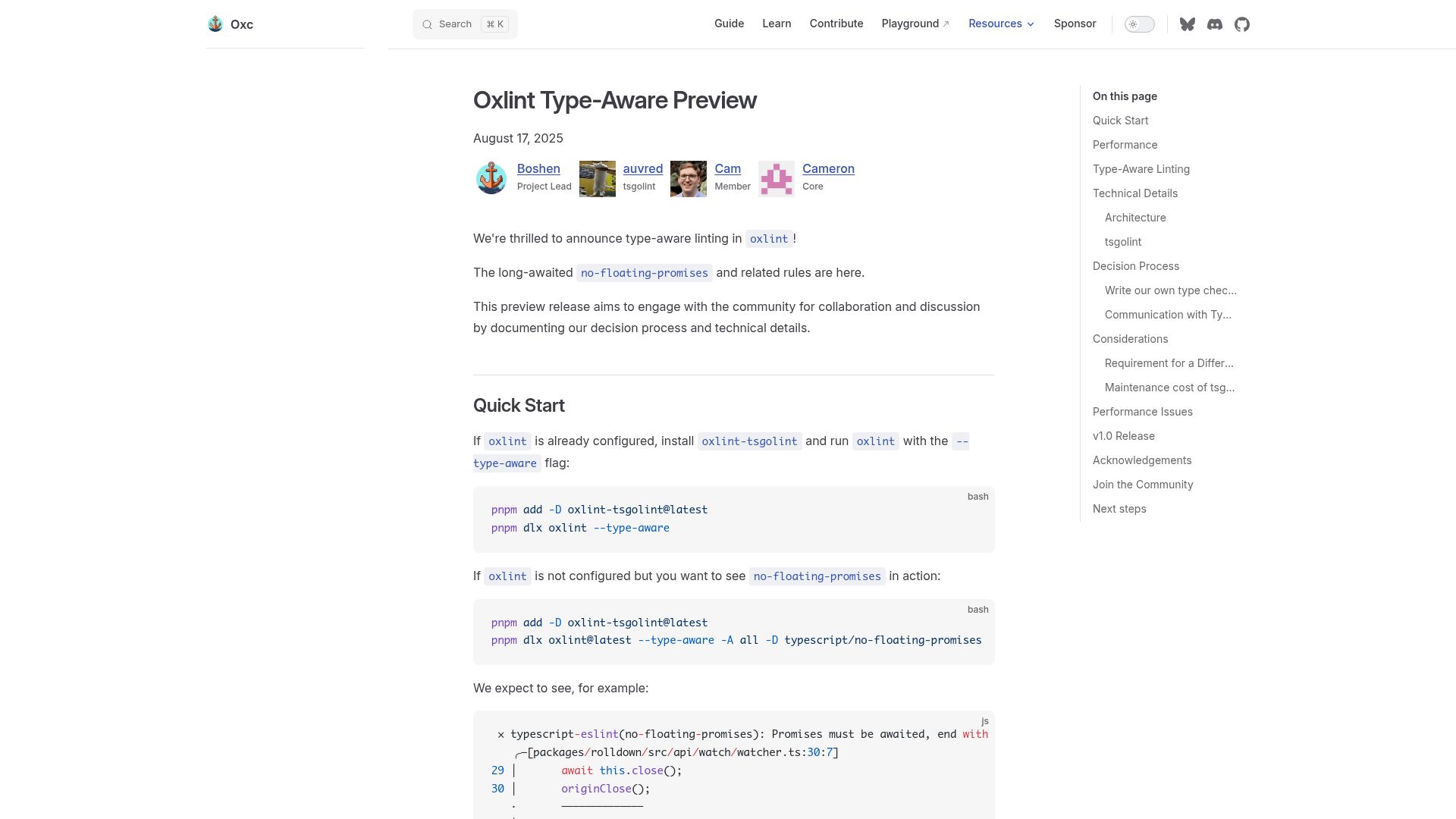Jump to v1.0 Release outline entry
1456x819 pixels.
pyautogui.click(x=1123, y=436)
